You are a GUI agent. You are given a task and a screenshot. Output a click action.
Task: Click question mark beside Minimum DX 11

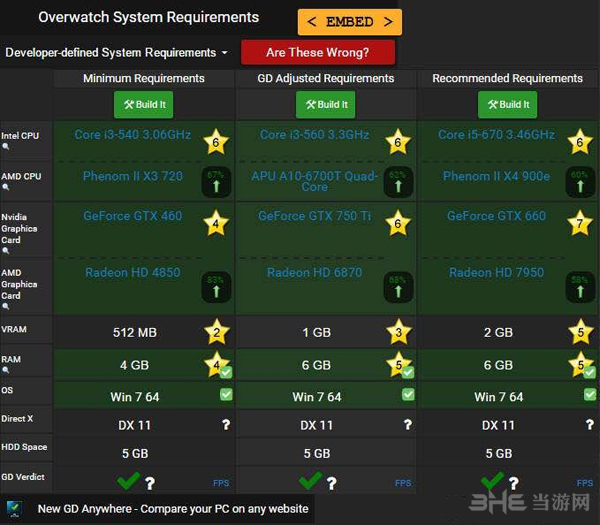click(226, 424)
